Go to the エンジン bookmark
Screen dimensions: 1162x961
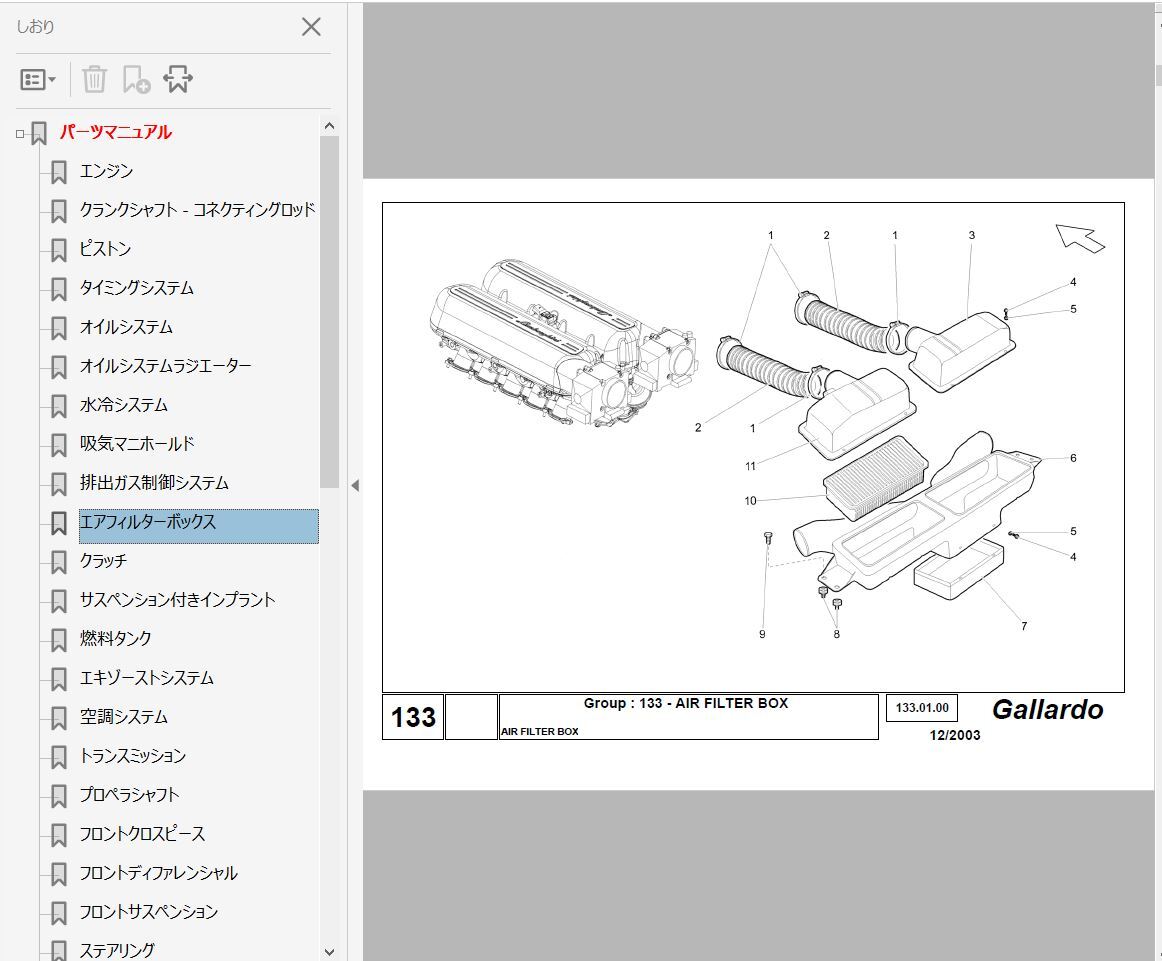coord(107,171)
